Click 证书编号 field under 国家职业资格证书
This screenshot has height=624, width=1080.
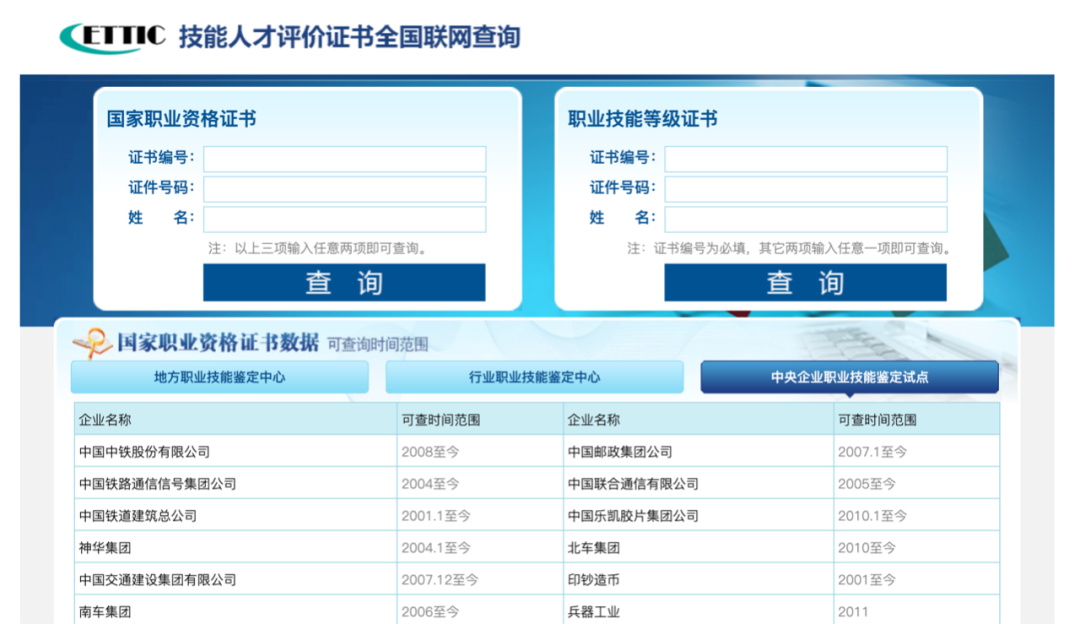pyautogui.click(x=344, y=159)
